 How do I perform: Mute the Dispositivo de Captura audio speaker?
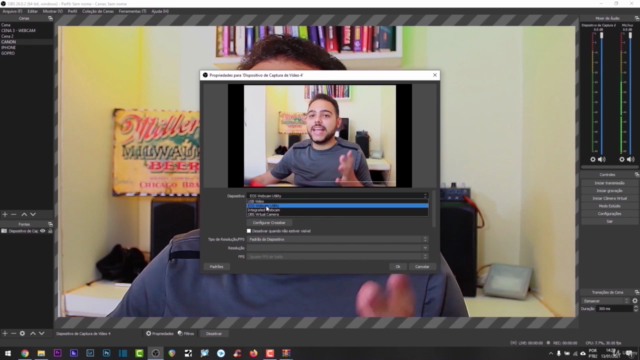(x=602, y=159)
